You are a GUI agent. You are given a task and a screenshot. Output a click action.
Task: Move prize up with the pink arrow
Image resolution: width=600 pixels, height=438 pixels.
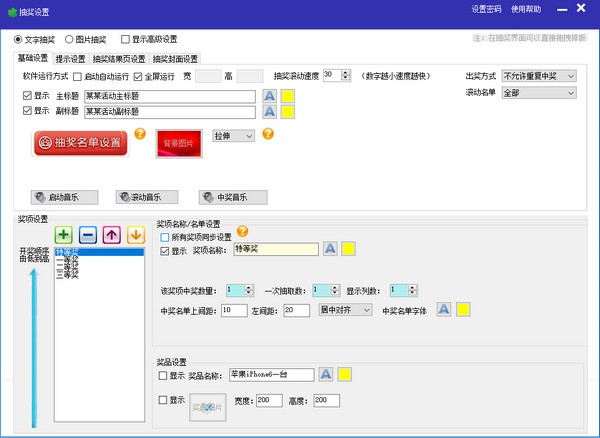[x=112, y=235]
